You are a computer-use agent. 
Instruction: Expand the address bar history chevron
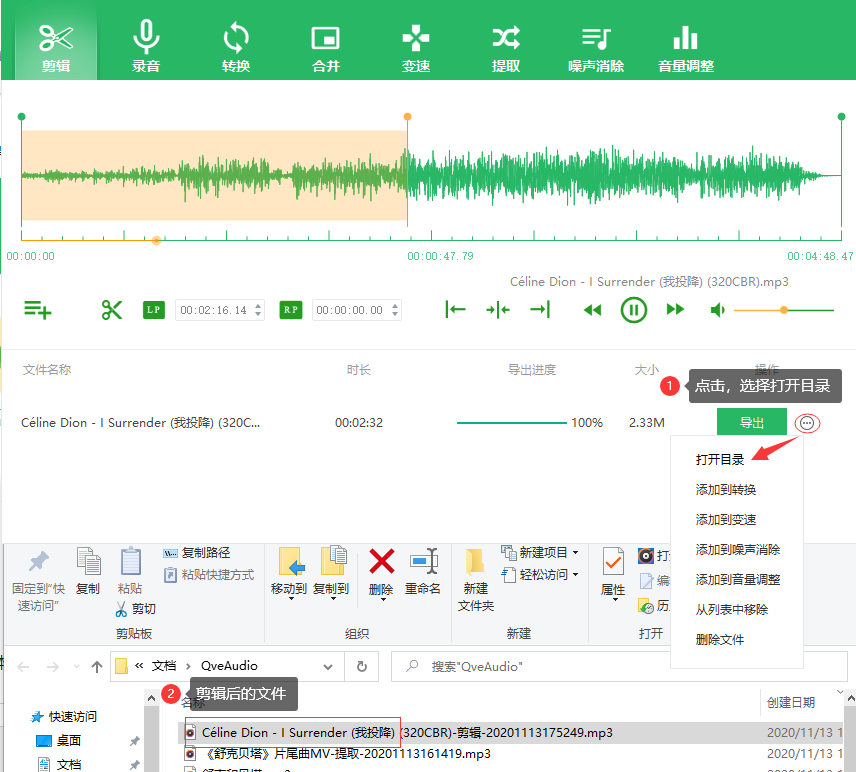coord(328,667)
